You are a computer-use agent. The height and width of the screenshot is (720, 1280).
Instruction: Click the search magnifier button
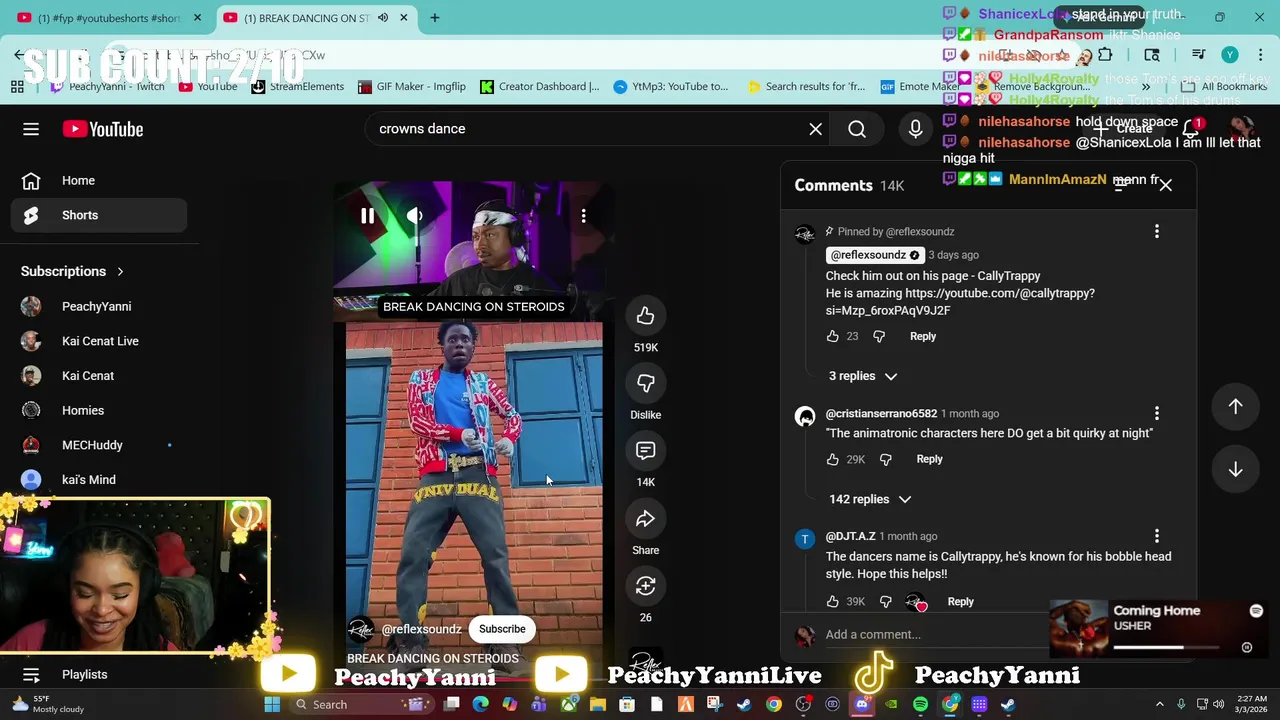(857, 129)
